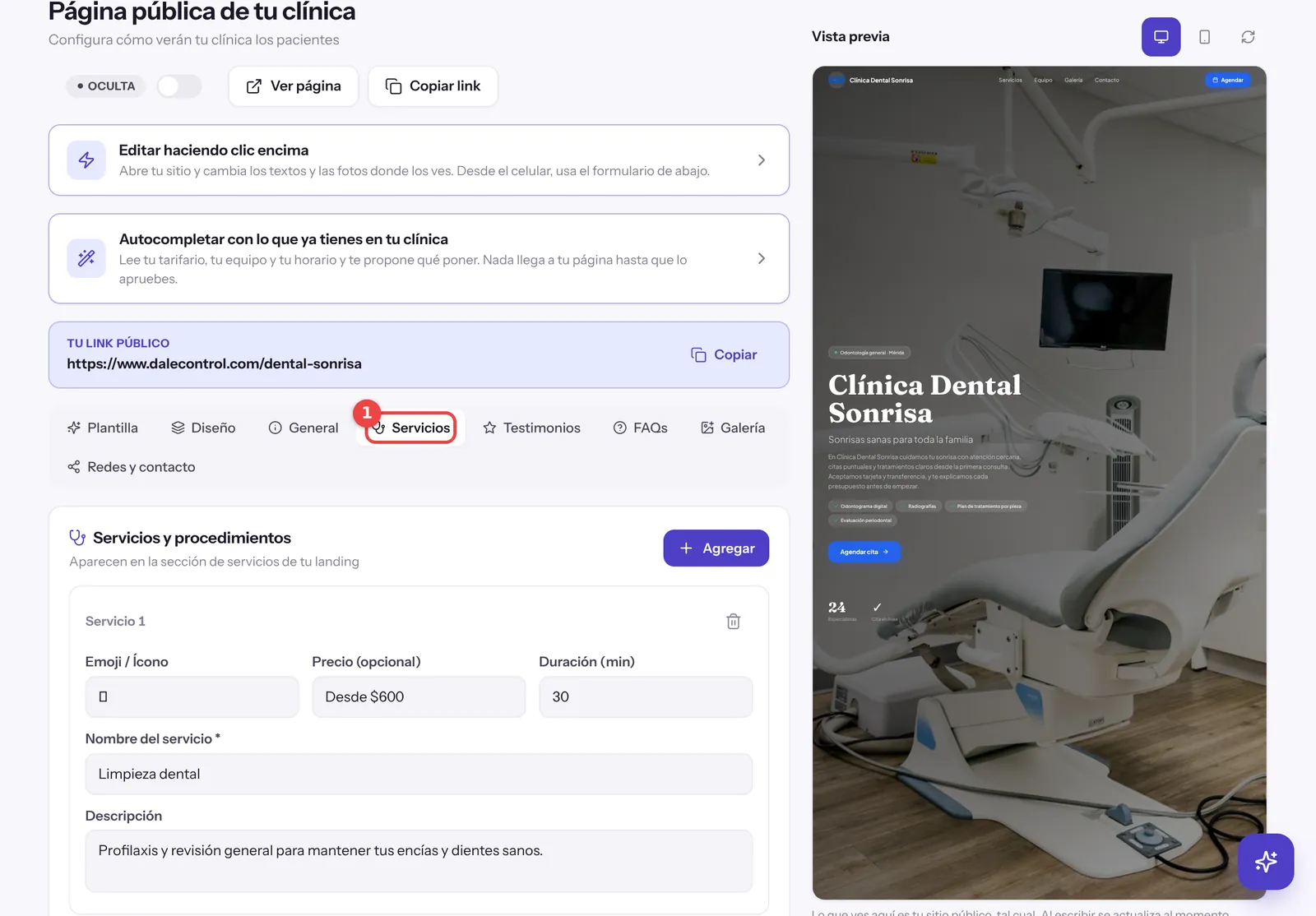Toggle the OCULTA page visibility switch
This screenshot has height=916, width=1316.
pyautogui.click(x=179, y=86)
